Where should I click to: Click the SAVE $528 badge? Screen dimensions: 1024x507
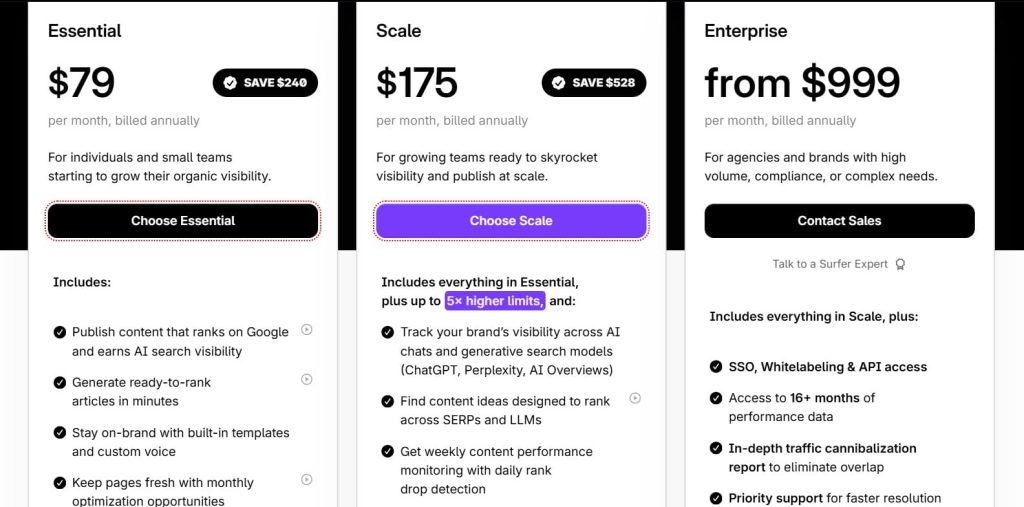(594, 83)
